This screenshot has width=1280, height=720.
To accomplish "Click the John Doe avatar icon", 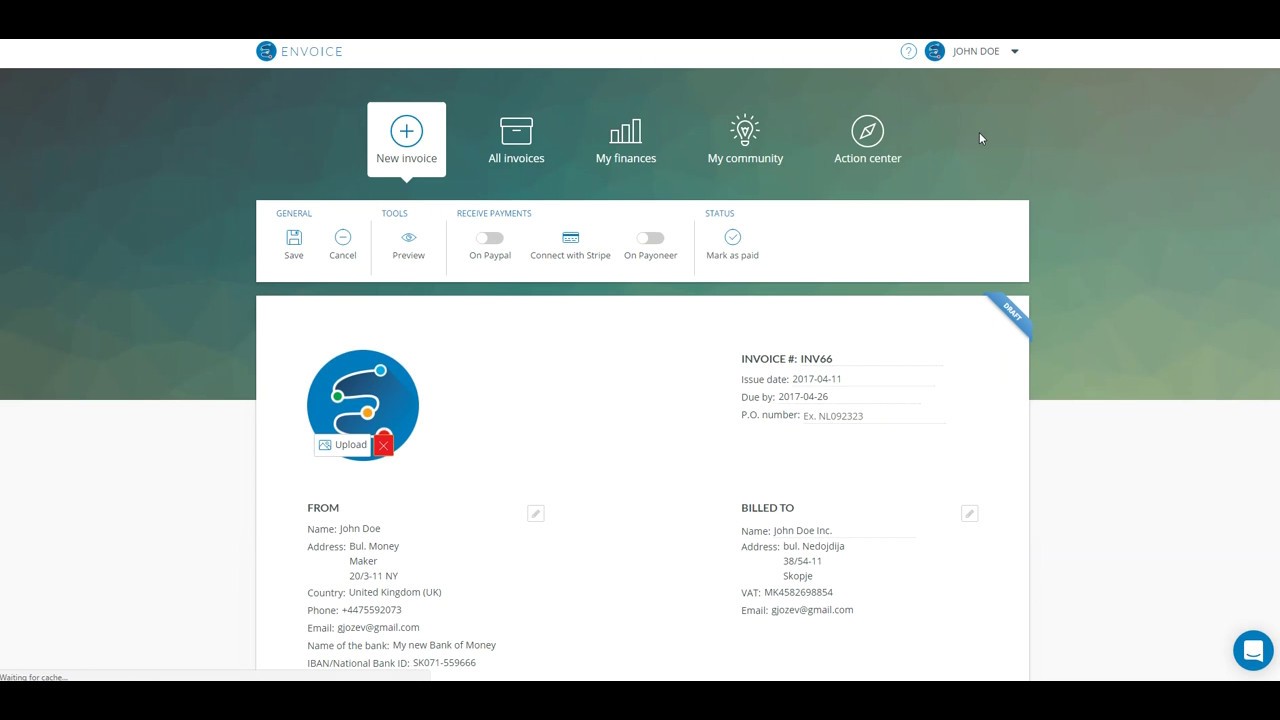I will (x=935, y=51).
